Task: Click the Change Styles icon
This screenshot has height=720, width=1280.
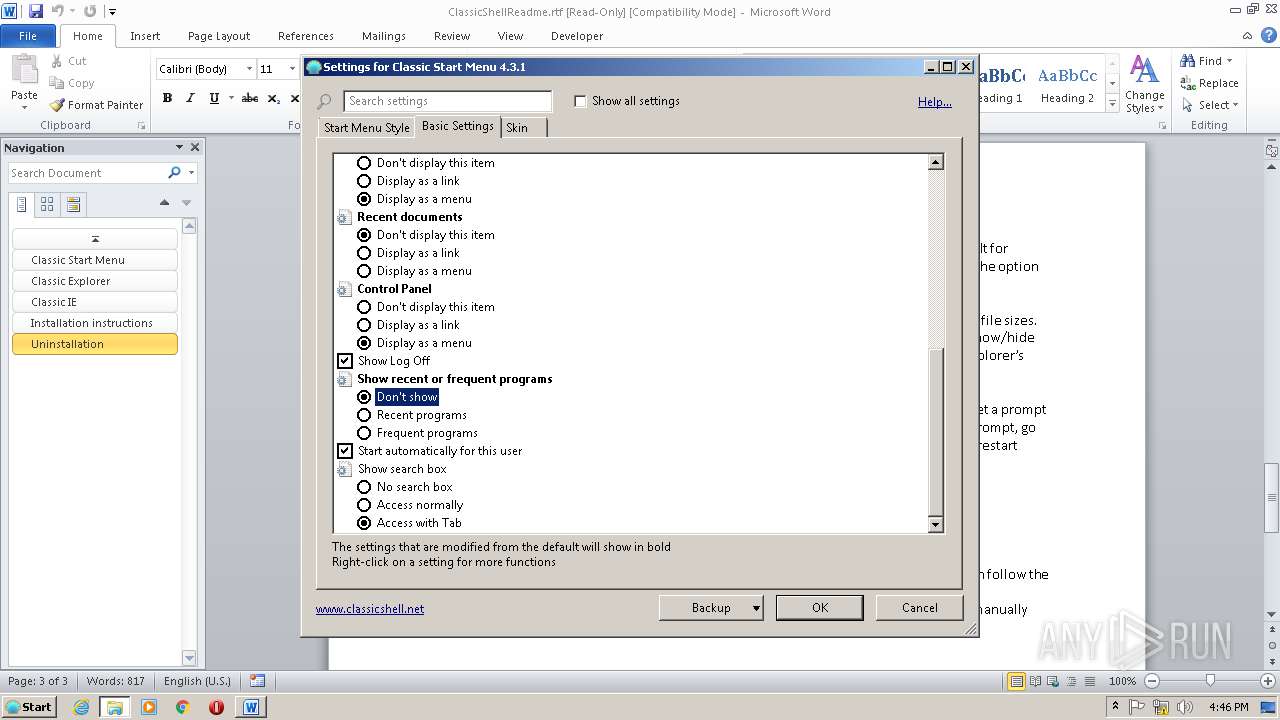Action: (1144, 70)
